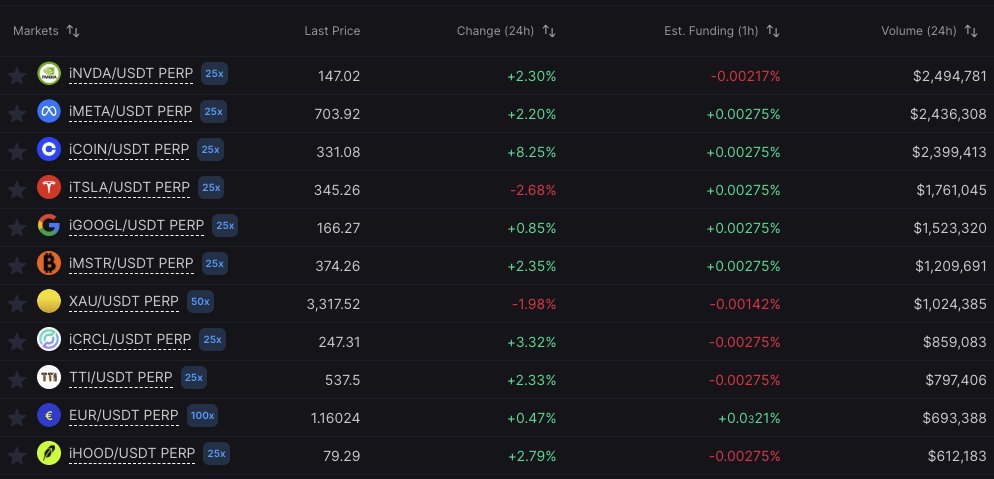Image resolution: width=994 pixels, height=479 pixels.
Task: Click the Change (24h) column header
Action: point(495,31)
